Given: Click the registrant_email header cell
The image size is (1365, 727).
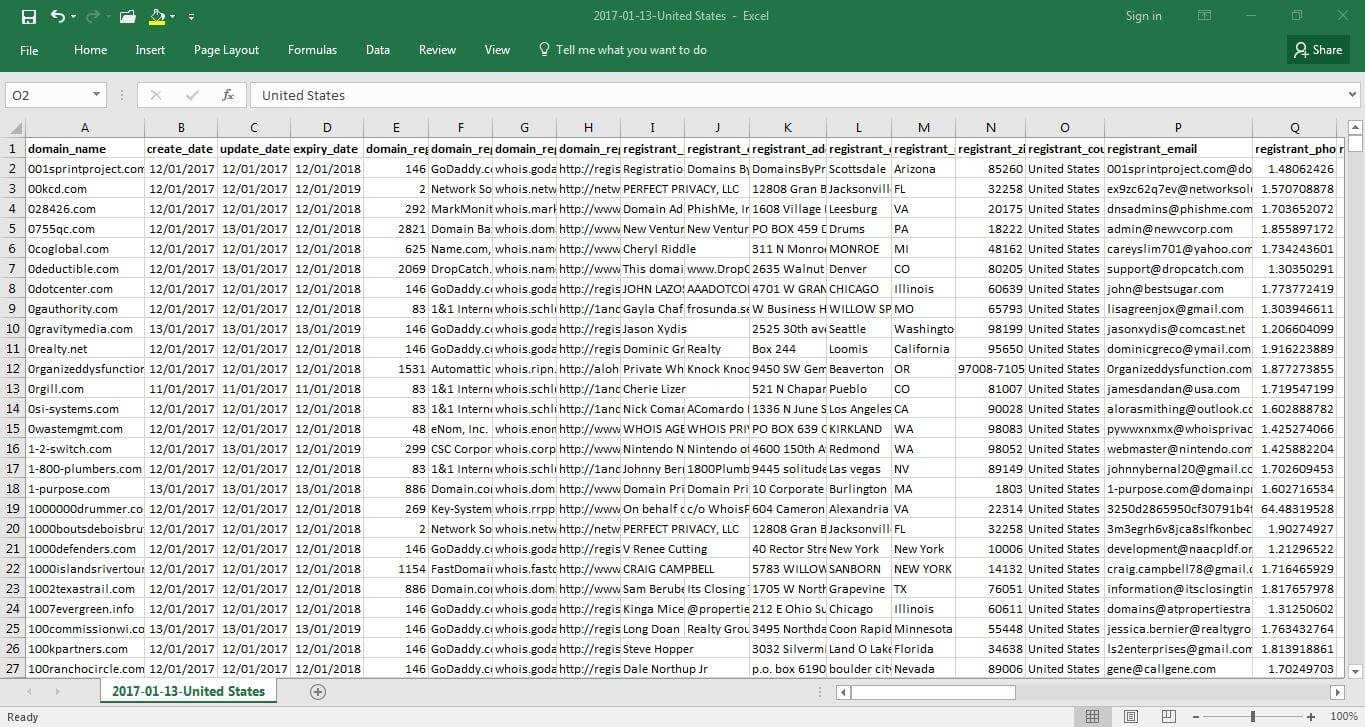Looking at the screenshot, I should [x=1178, y=149].
